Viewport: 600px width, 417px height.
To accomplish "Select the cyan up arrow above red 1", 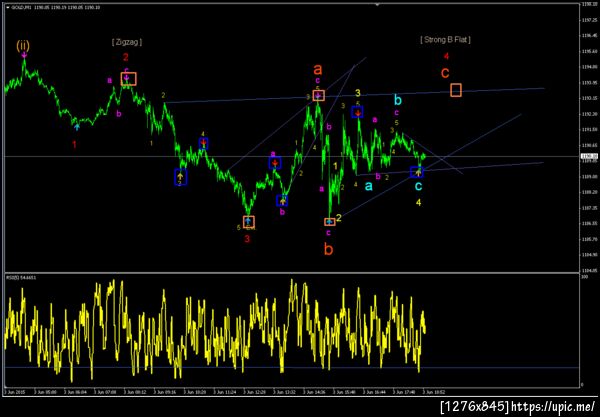I will 77,127.
